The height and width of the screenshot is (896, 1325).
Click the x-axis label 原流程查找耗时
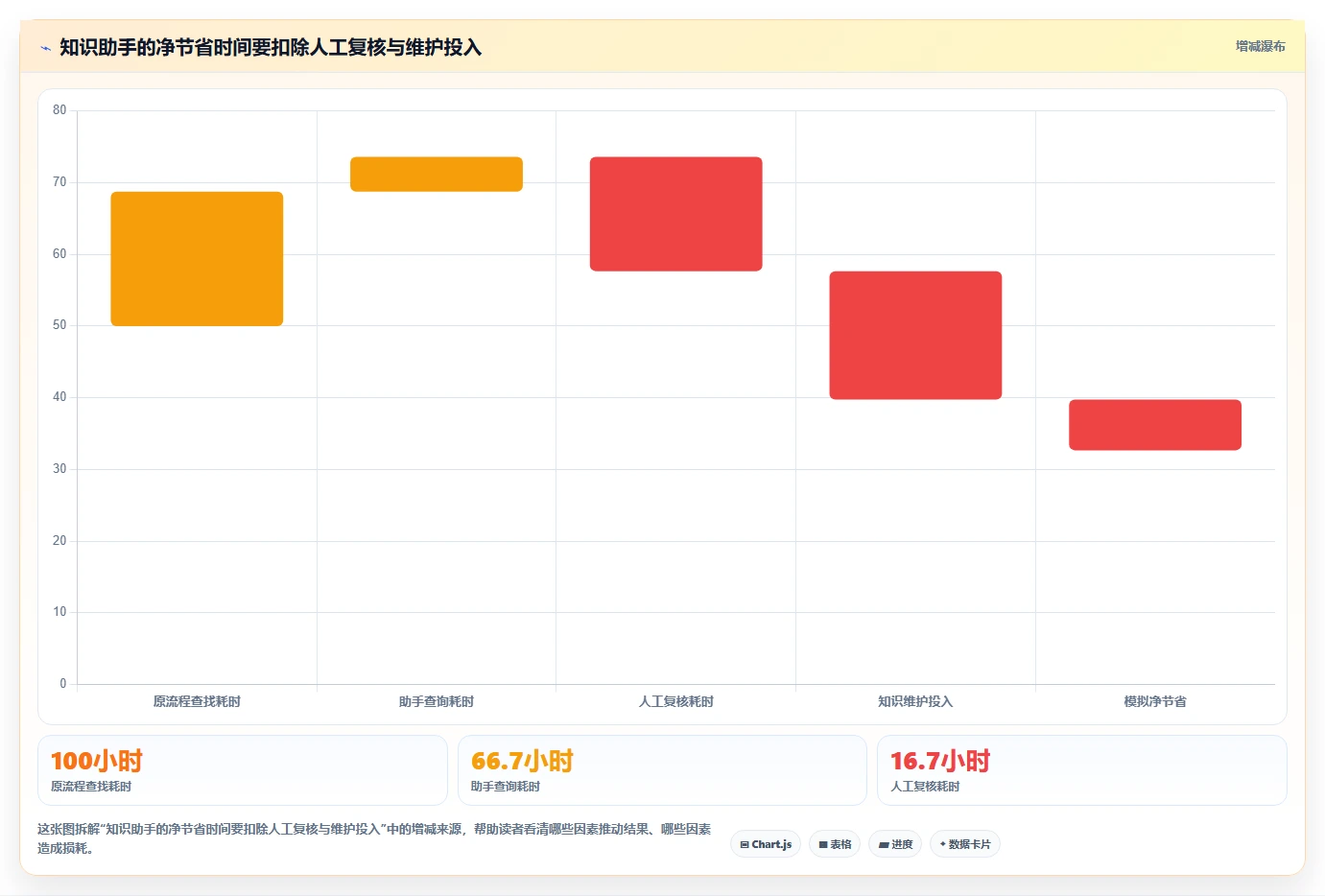click(197, 701)
